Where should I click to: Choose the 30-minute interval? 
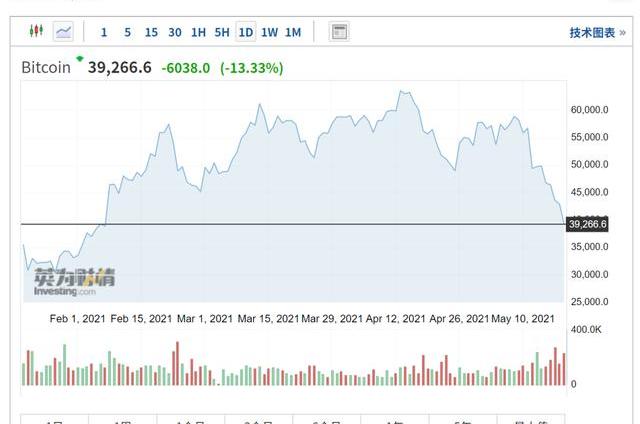(x=175, y=32)
